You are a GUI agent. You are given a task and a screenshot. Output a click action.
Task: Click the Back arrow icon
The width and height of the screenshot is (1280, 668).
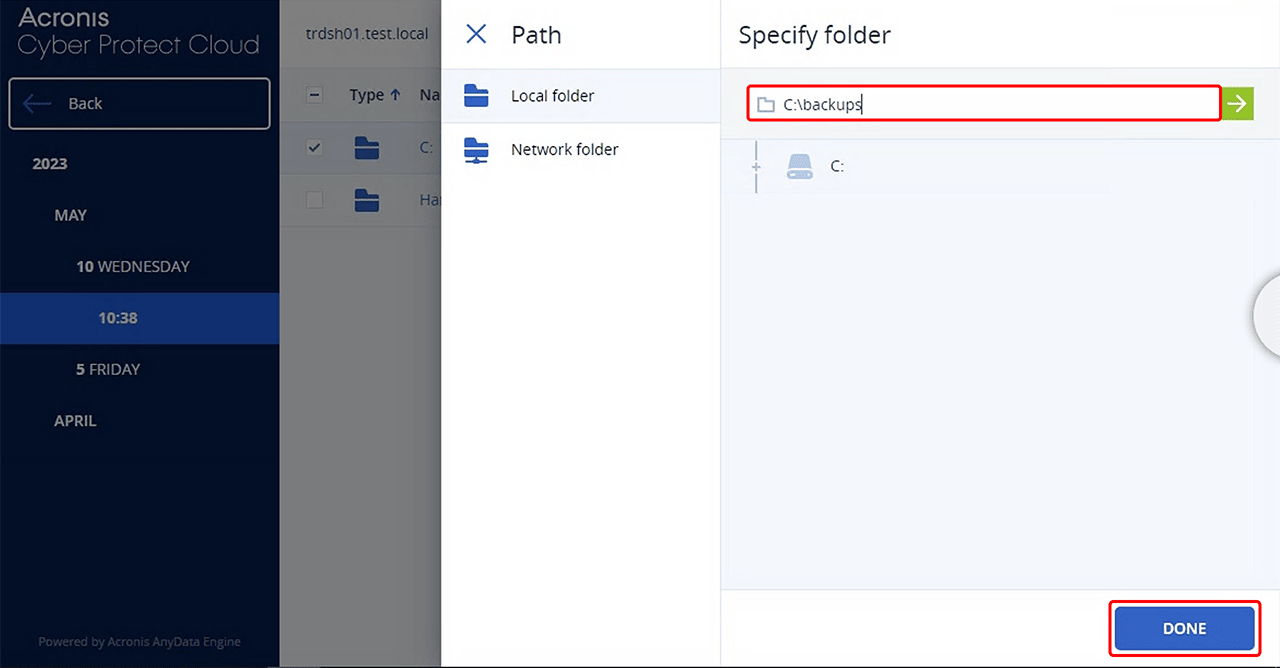pyautogui.click(x=38, y=104)
